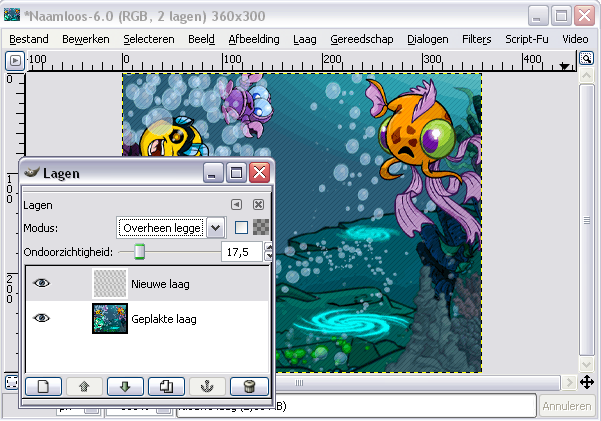The image size is (601, 421).
Task: Click the Nieuwe laag layer name
Action: [x=160, y=284]
